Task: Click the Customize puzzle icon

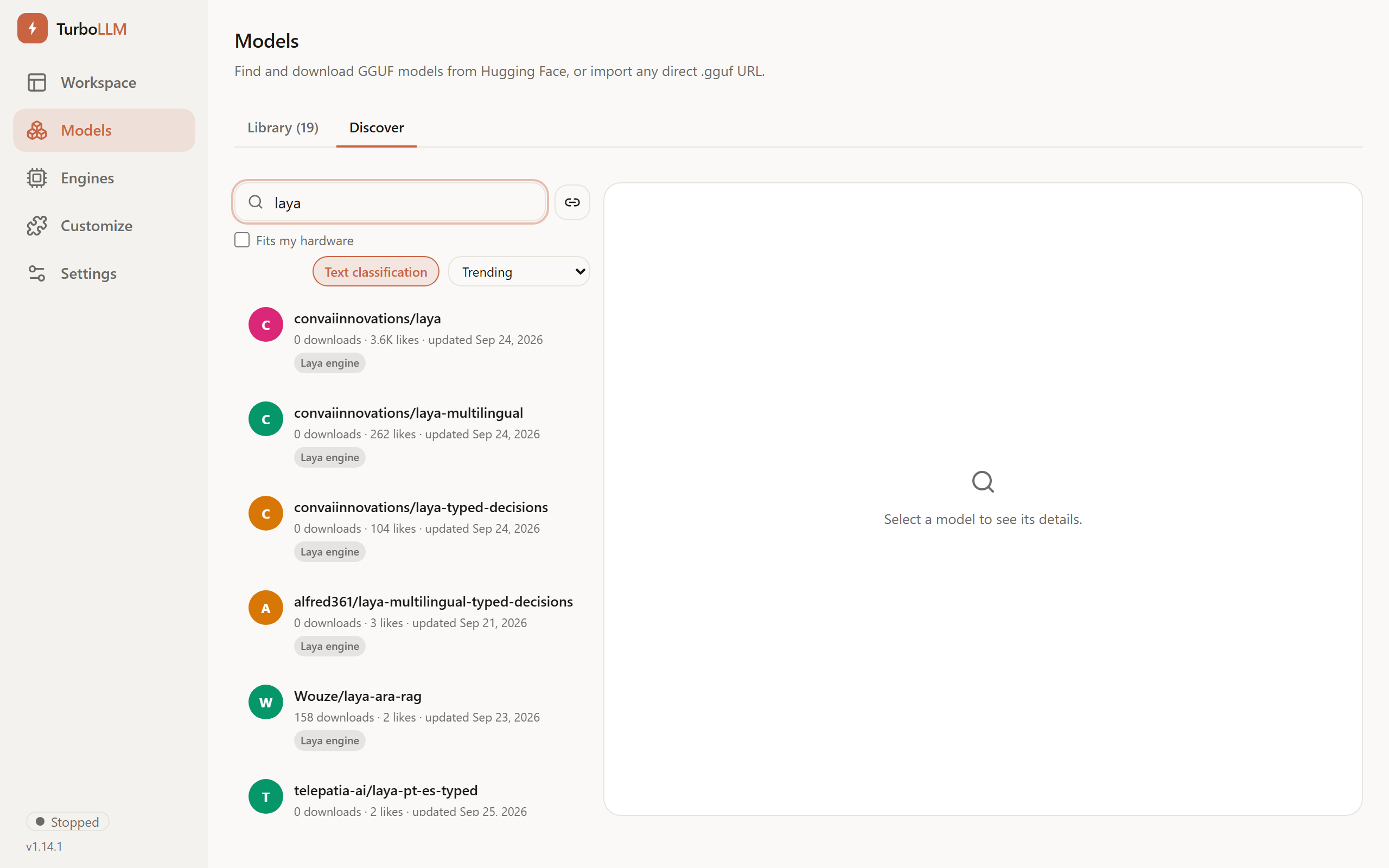Action: (37, 226)
